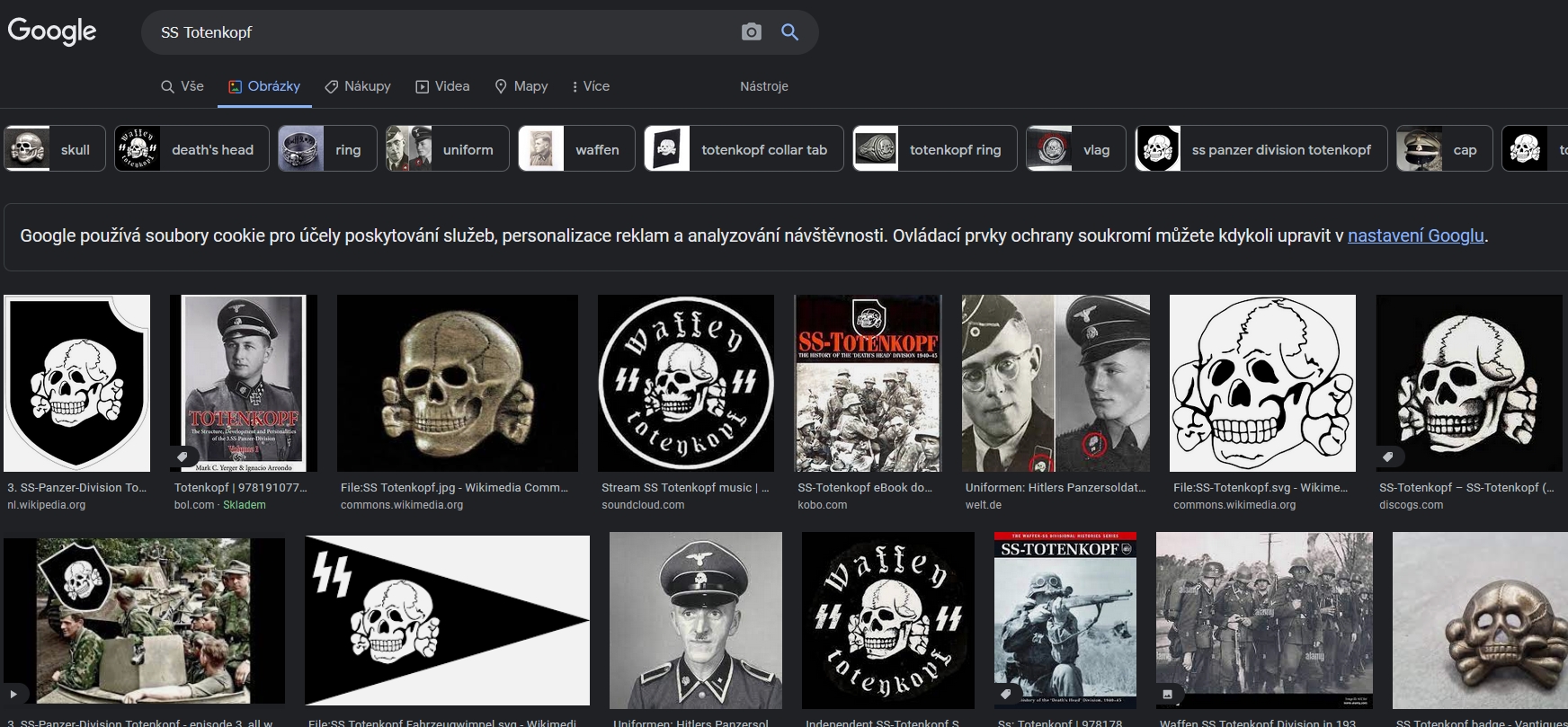Open the kobo.com eBook cover image
The height and width of the screenshot is (727, 1568).
pyautogui.click(x=868, y=383)
